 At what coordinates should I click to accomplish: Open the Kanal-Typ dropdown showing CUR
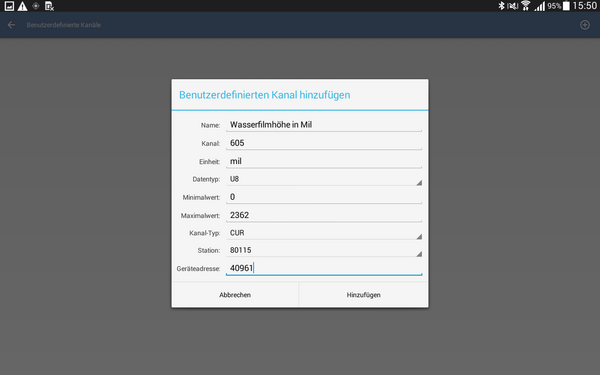[x=324, y=233]
